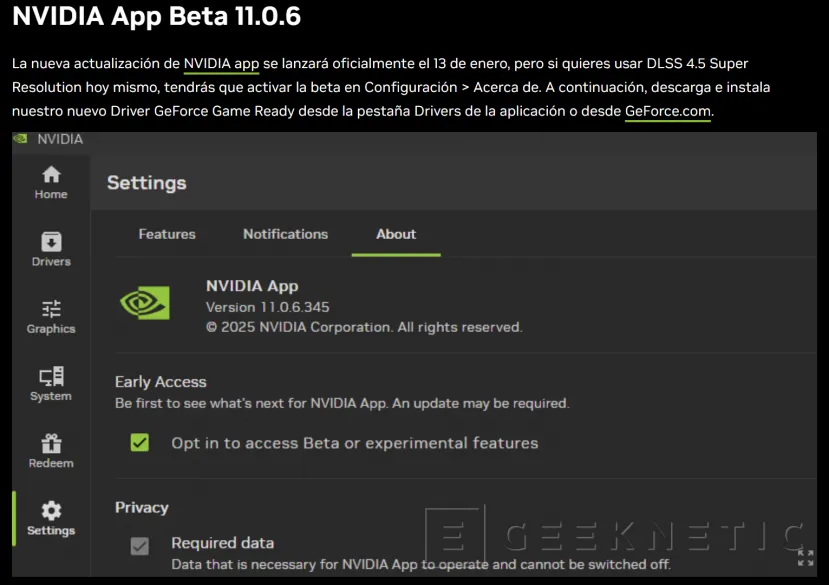Image resolution: width=829 pixels, height=585 pixels.
Task: Click the System icon in the sidebar
Action: 50,384
